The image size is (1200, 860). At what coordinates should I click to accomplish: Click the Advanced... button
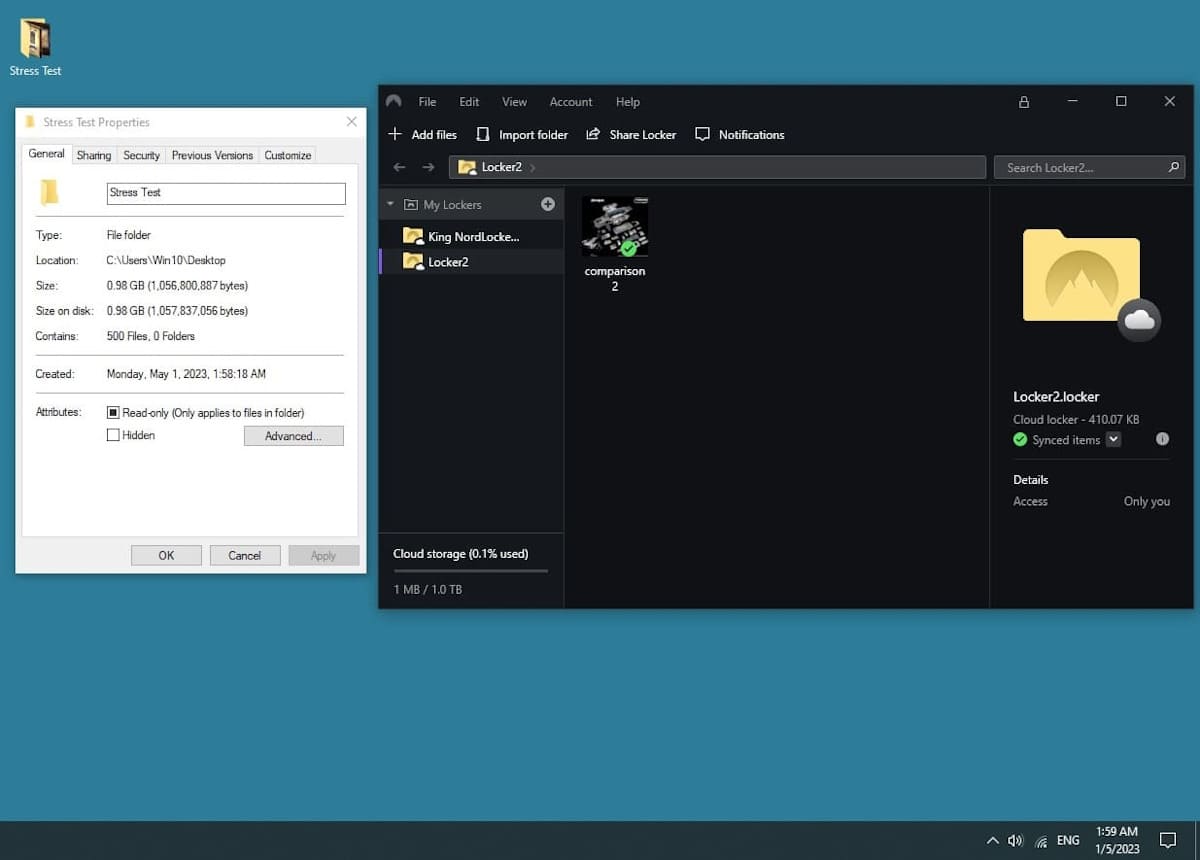click(x=293, y=436)
